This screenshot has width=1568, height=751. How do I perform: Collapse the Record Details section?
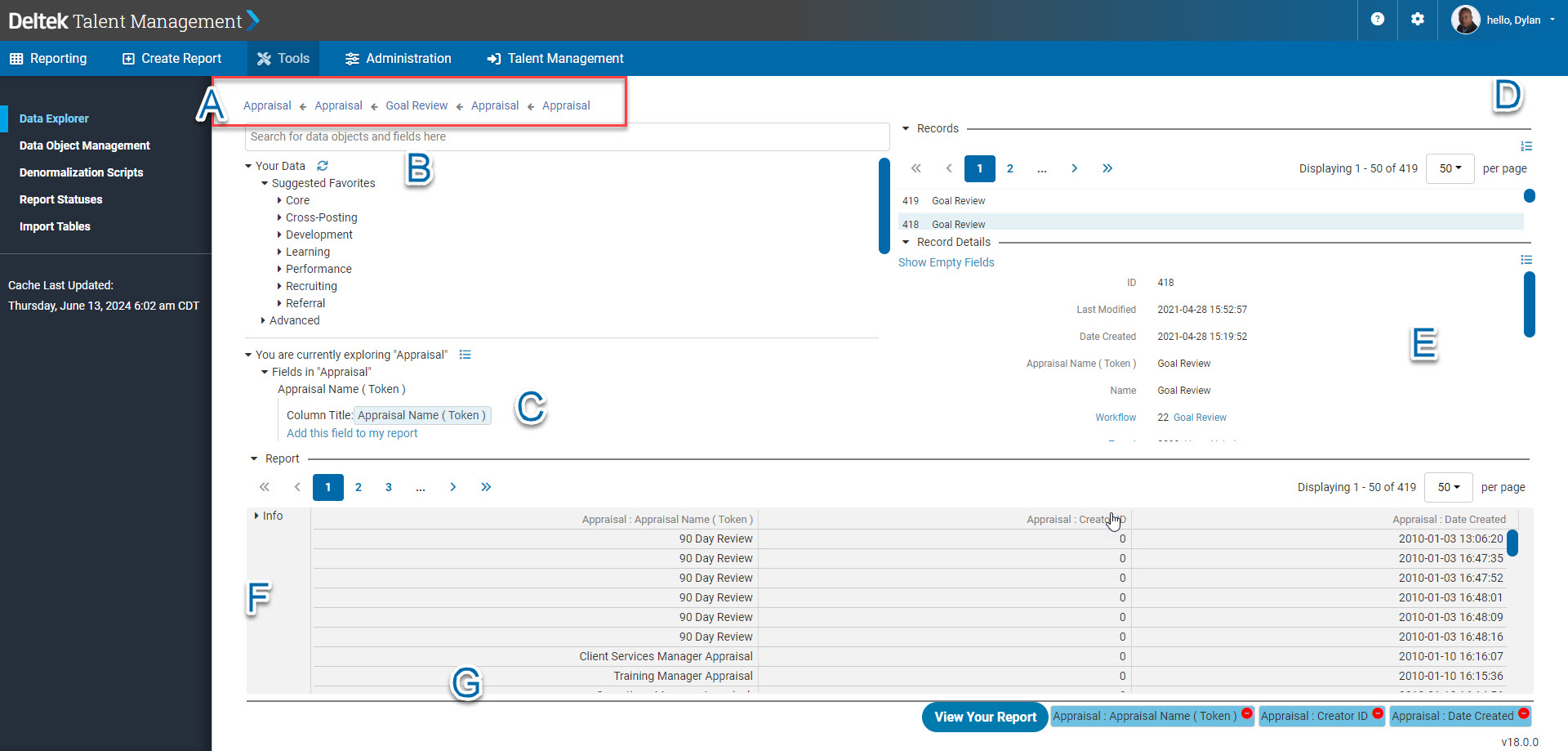[x=906, y=242]
